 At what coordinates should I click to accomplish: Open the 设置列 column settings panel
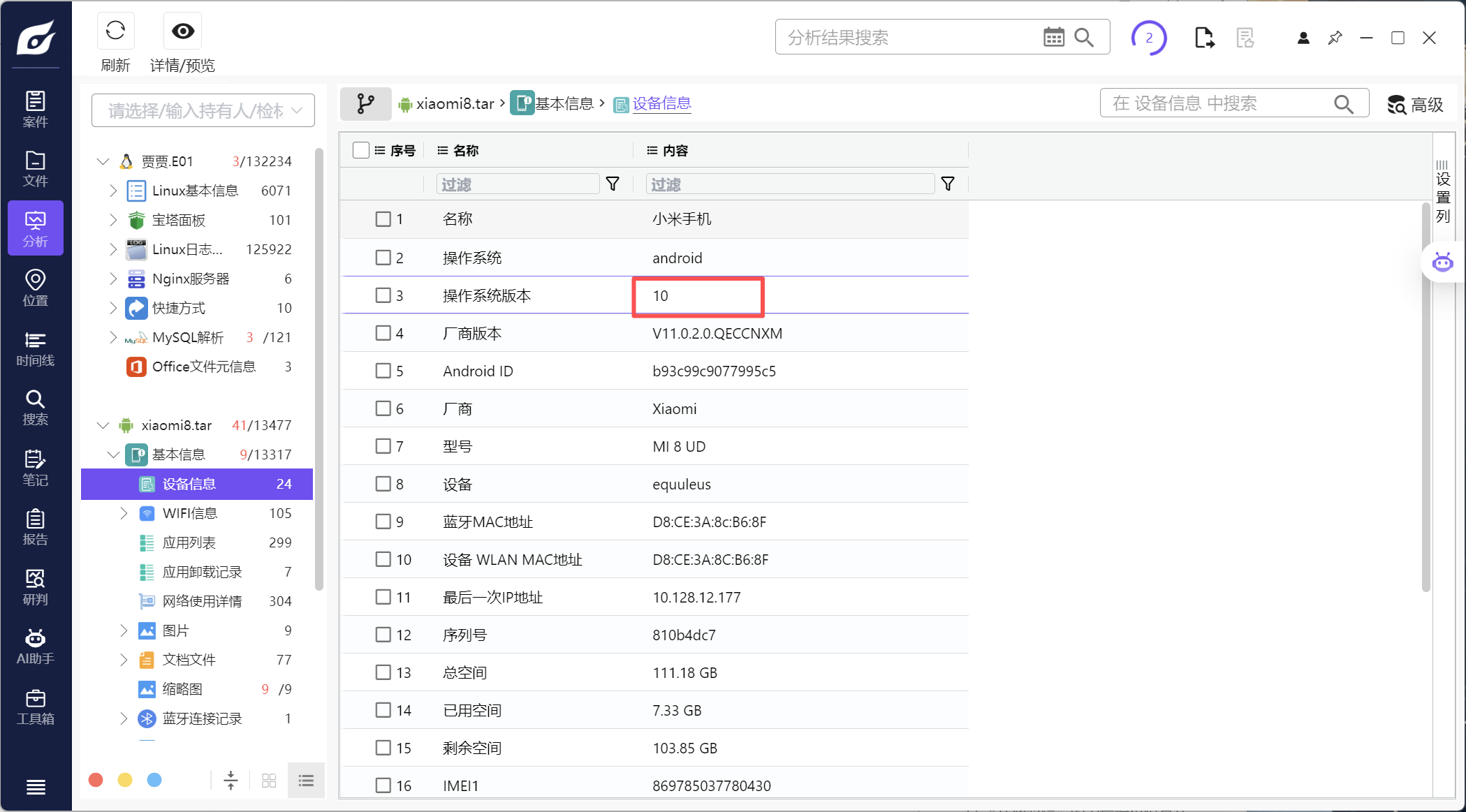(1443, 192)
